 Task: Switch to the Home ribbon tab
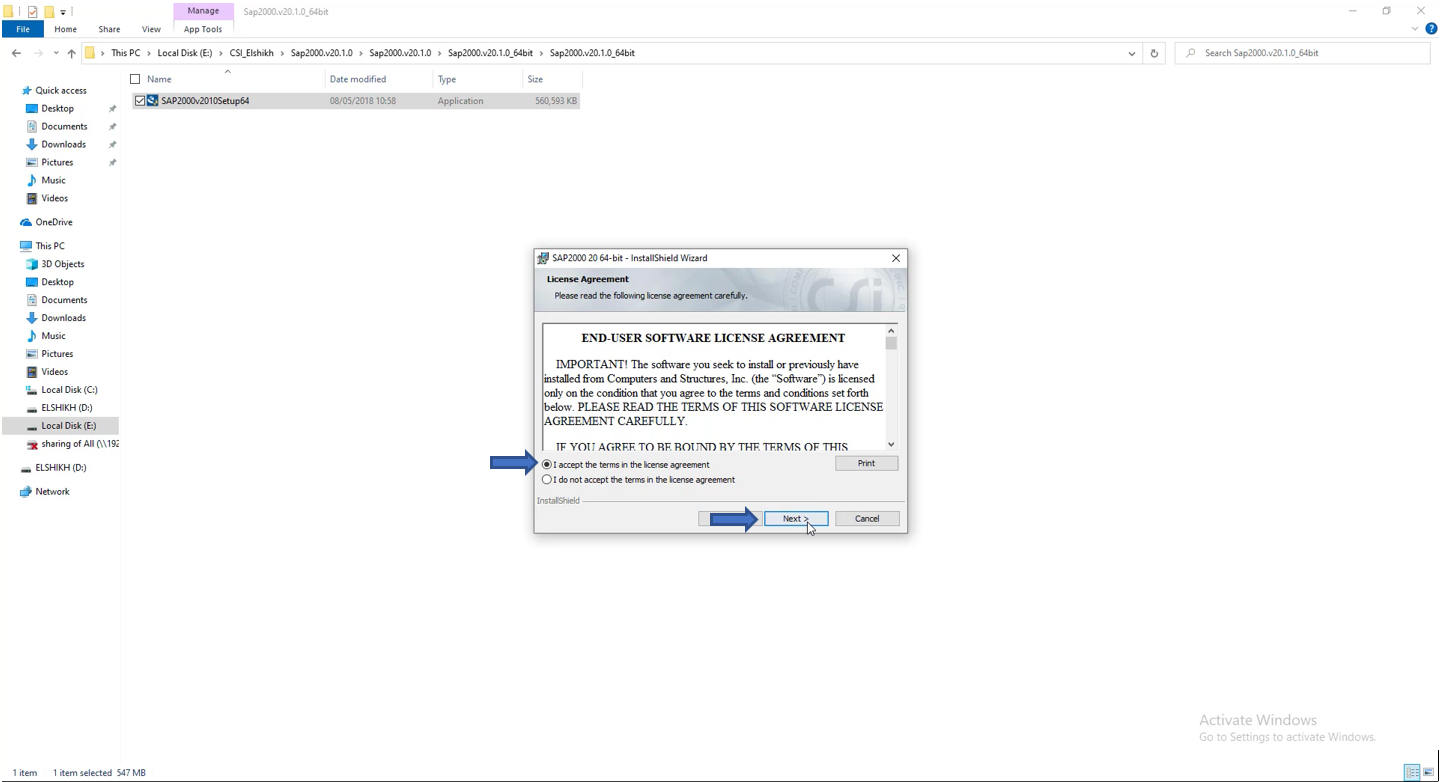[x=65, y=29]
